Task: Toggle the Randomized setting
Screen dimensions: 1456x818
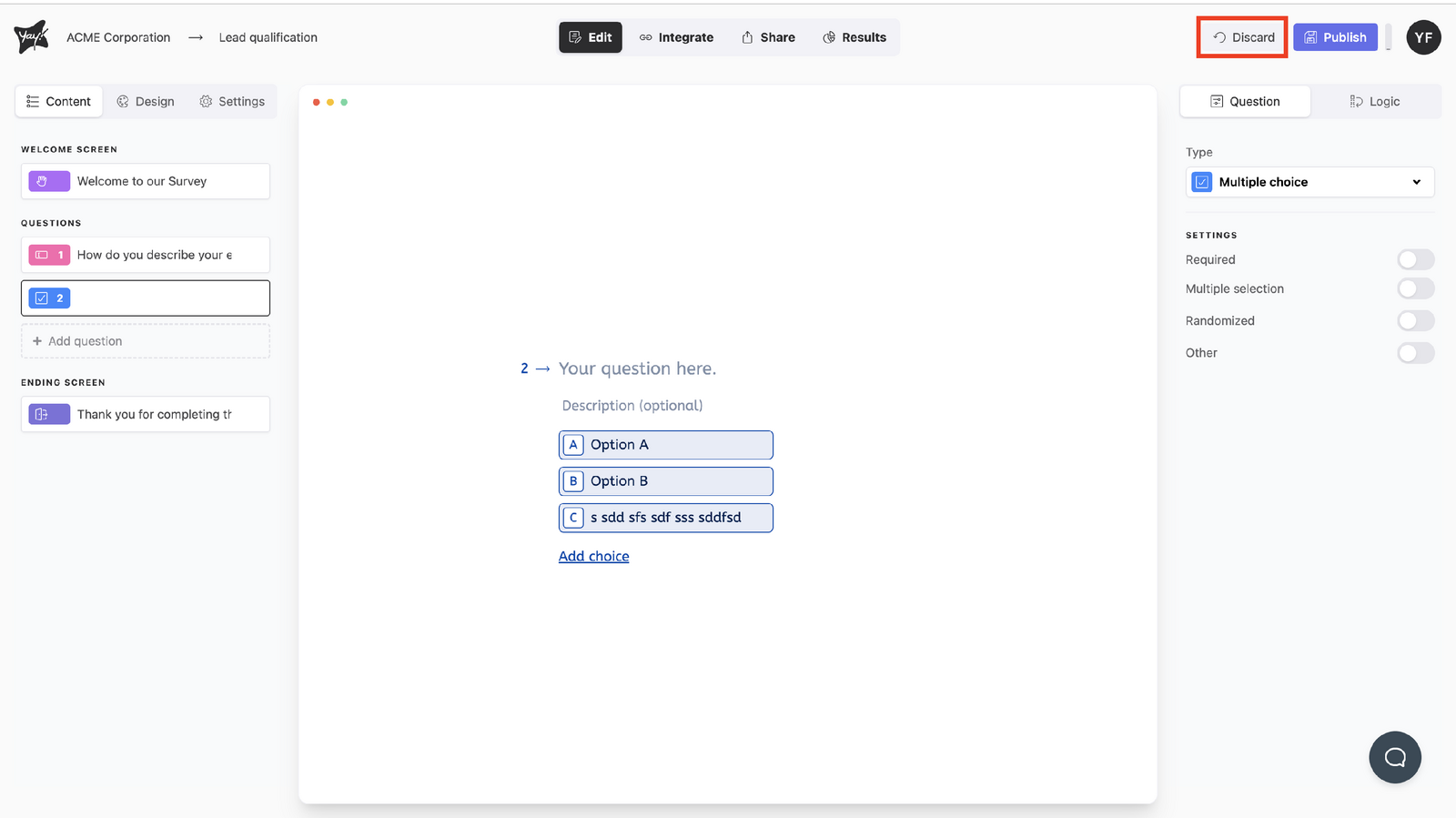Action: click(1415, 321)
